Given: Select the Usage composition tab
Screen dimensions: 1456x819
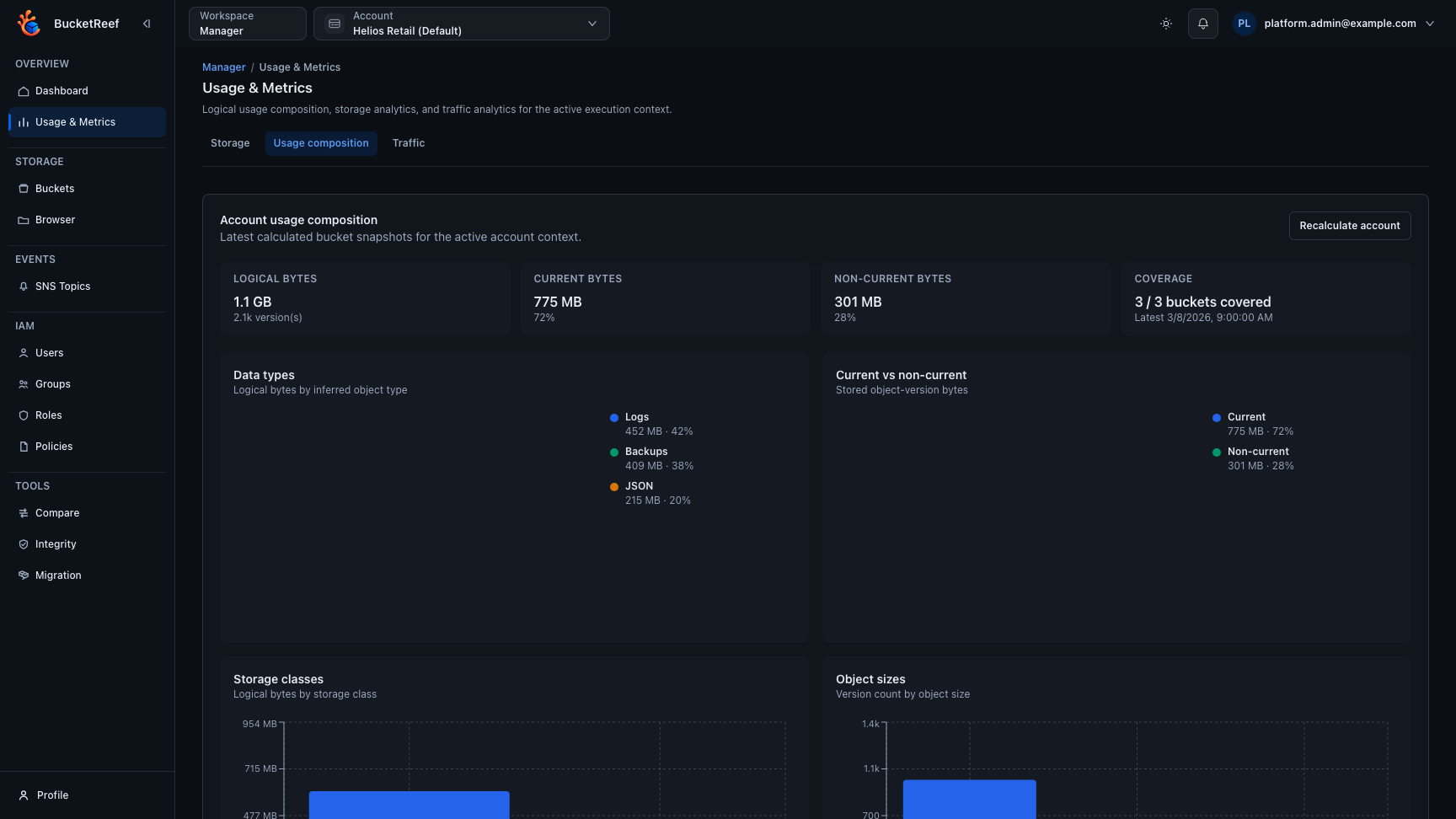Looking at the screenshot, I should [x=321, y=143].
